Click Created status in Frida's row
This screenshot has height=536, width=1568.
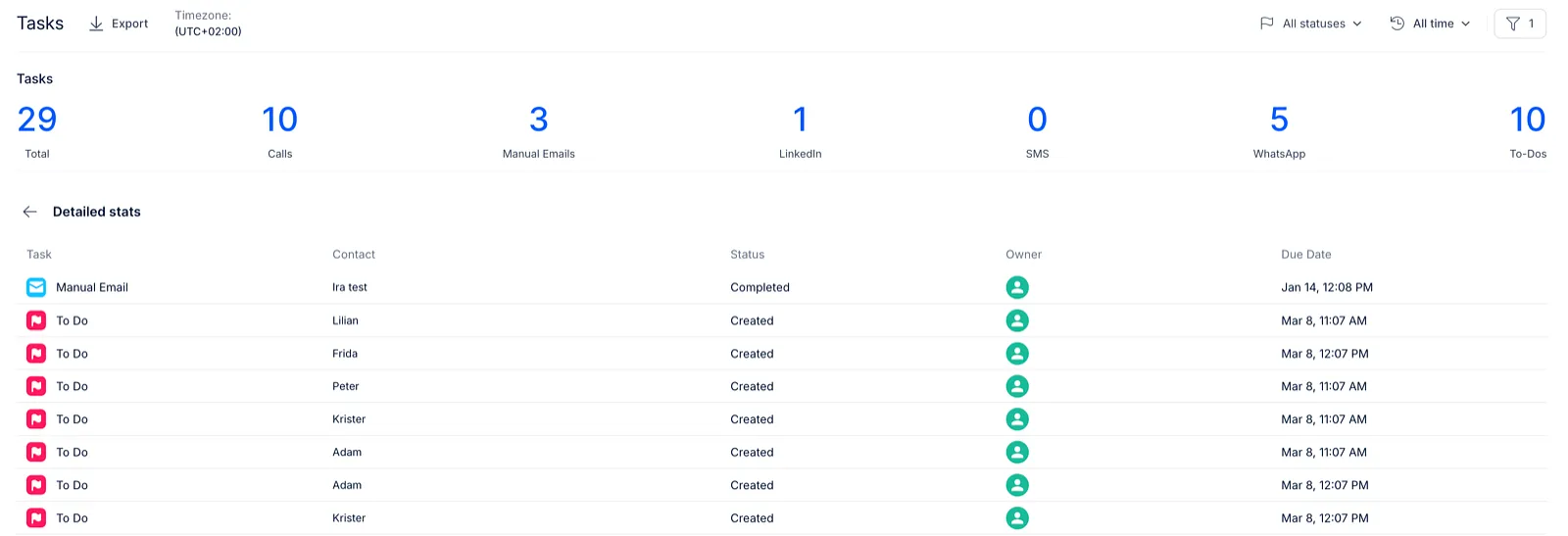752,354
